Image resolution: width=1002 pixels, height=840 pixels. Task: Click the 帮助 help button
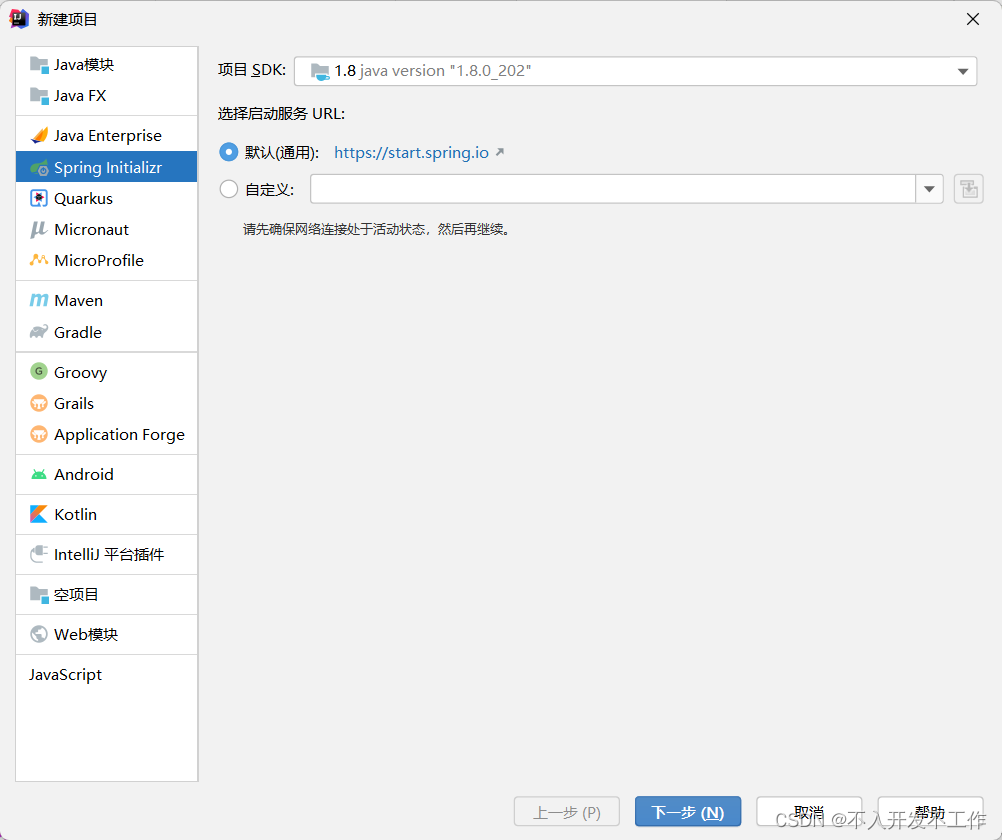click(x=930, y=812)
